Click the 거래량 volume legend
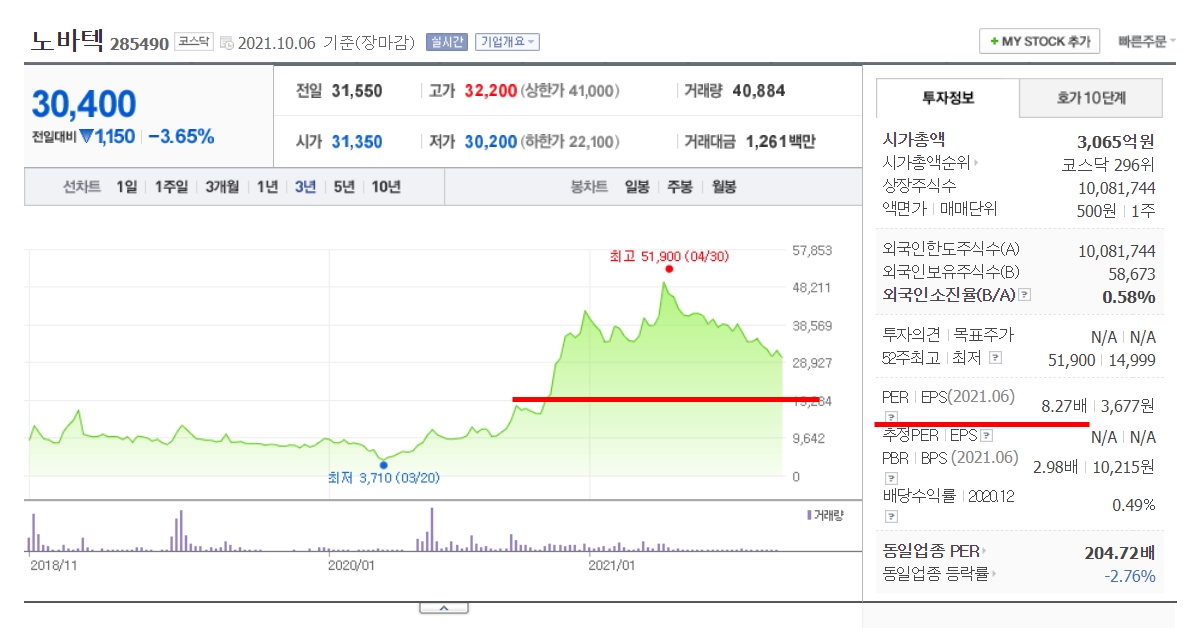Screen dimensions: 1188x628 825,515
